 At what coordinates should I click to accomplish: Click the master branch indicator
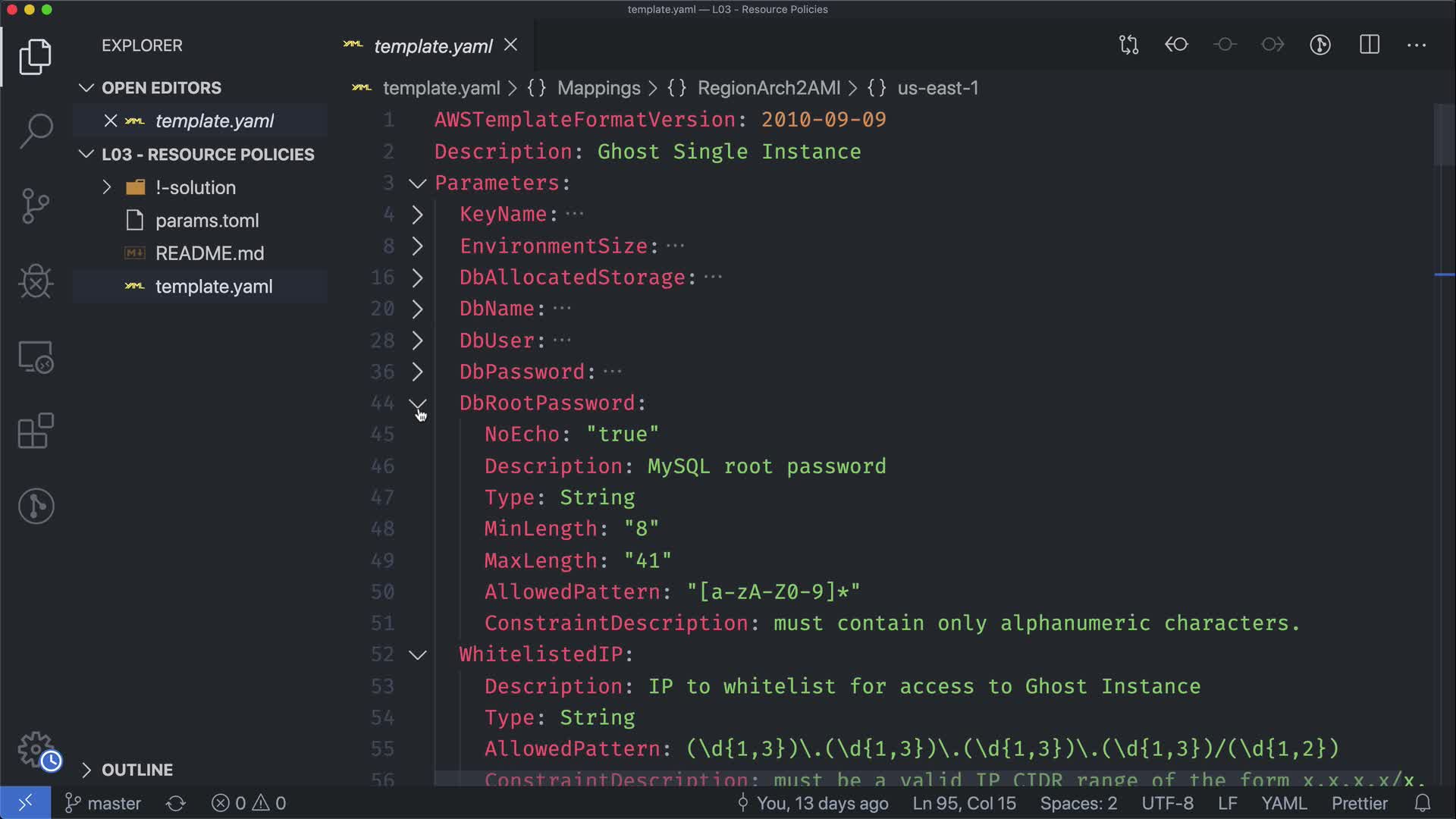tap(104, 803)
